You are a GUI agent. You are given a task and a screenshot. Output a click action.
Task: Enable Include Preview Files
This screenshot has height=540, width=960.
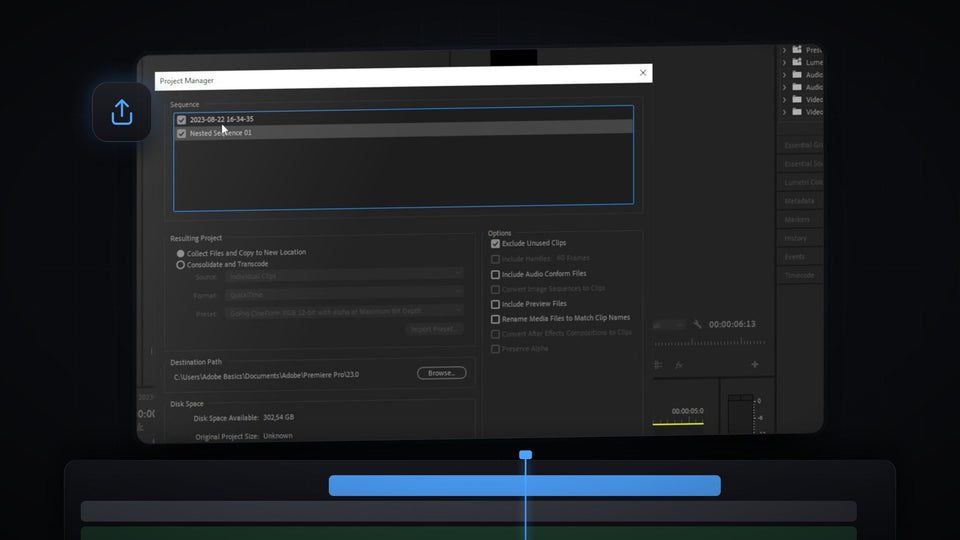pos(495,304)
